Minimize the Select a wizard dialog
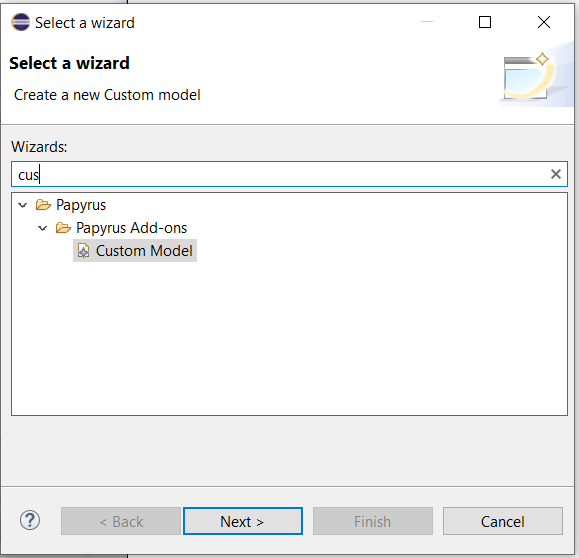579x558 pixels. click(427, 22)
